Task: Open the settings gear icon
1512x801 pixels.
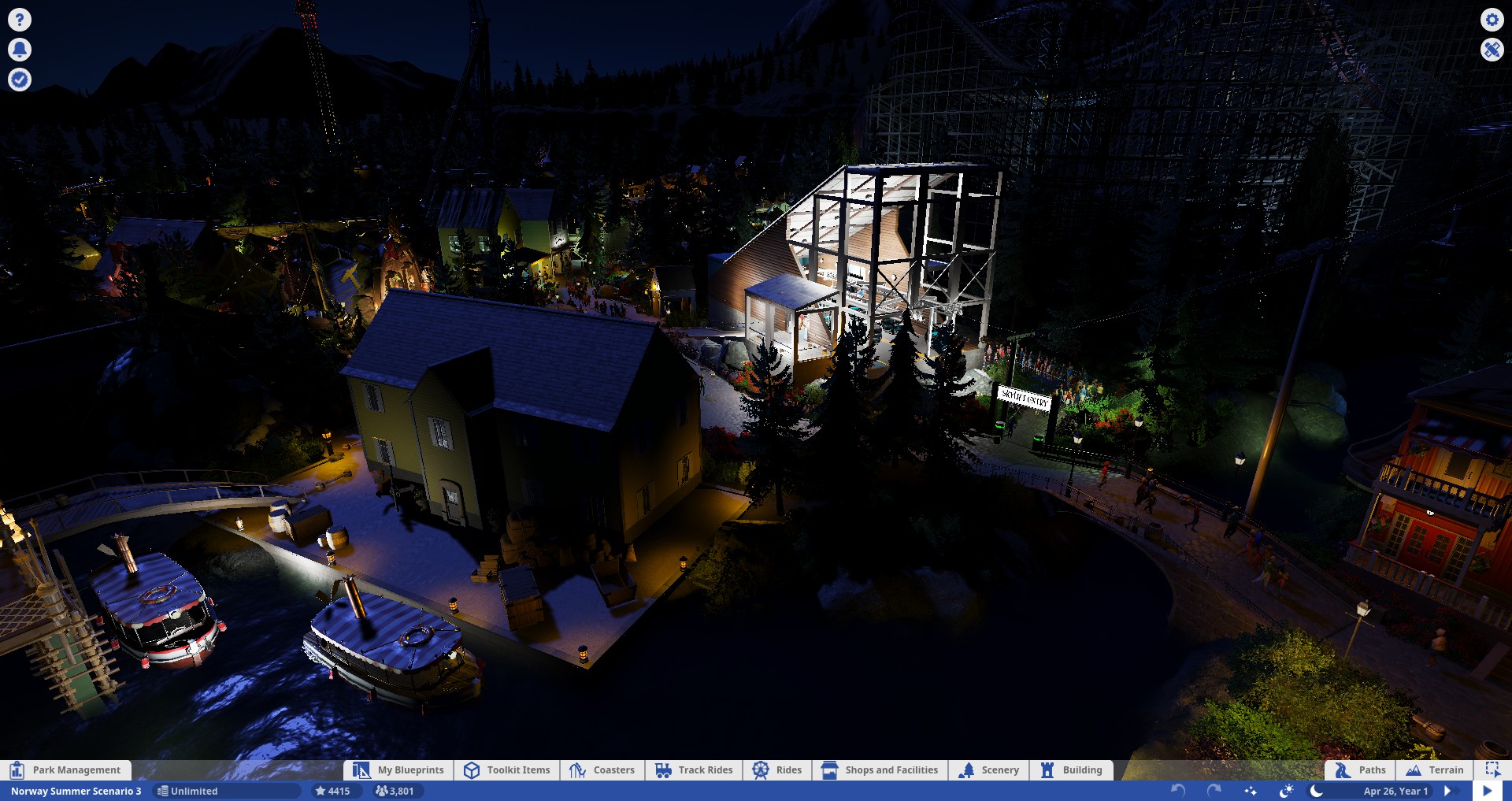Action: (x=1492, y=20)
